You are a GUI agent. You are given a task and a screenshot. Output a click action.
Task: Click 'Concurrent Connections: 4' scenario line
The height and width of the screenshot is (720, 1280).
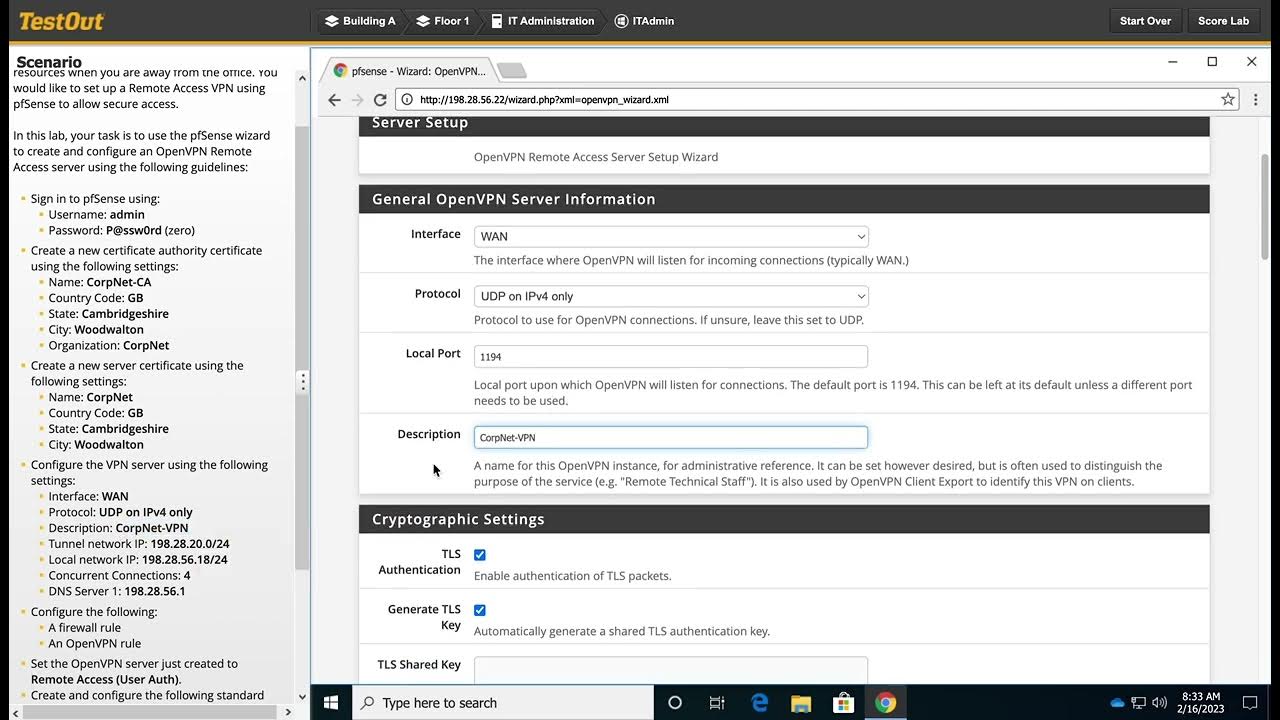(119, 575)
